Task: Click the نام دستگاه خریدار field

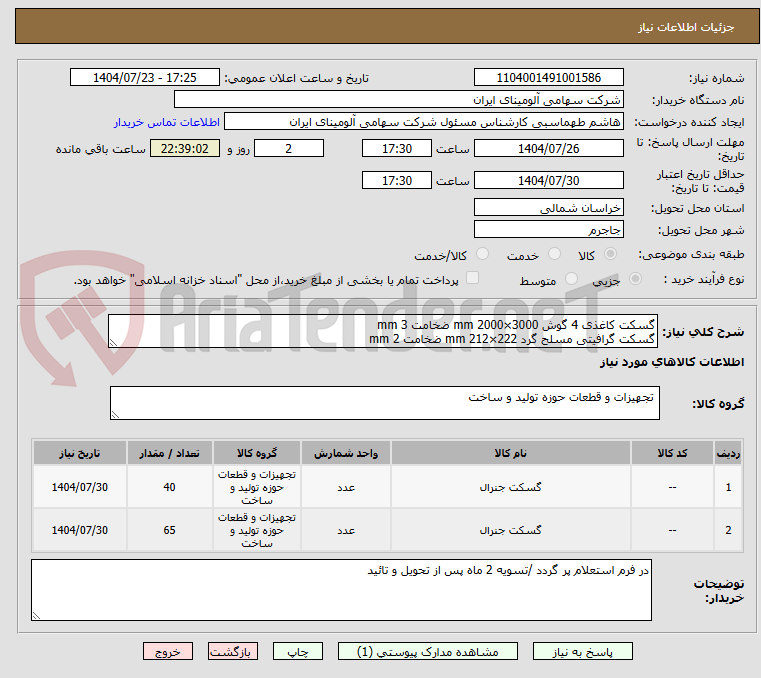Action: click(398, 99)
